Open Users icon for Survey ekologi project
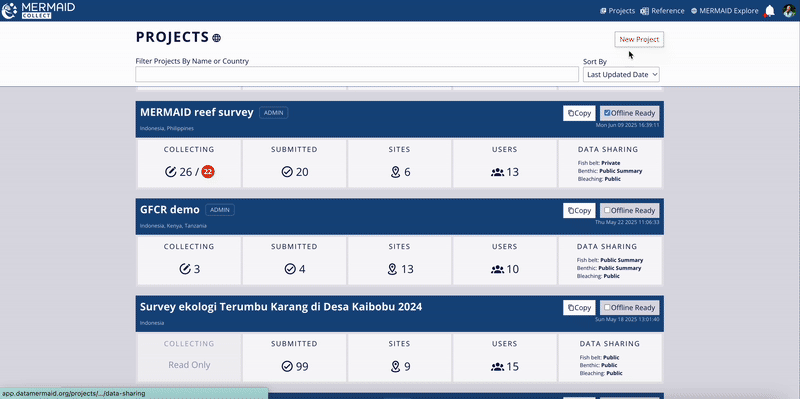This screenshot has width=800, height=399. (x=497, y=366)
